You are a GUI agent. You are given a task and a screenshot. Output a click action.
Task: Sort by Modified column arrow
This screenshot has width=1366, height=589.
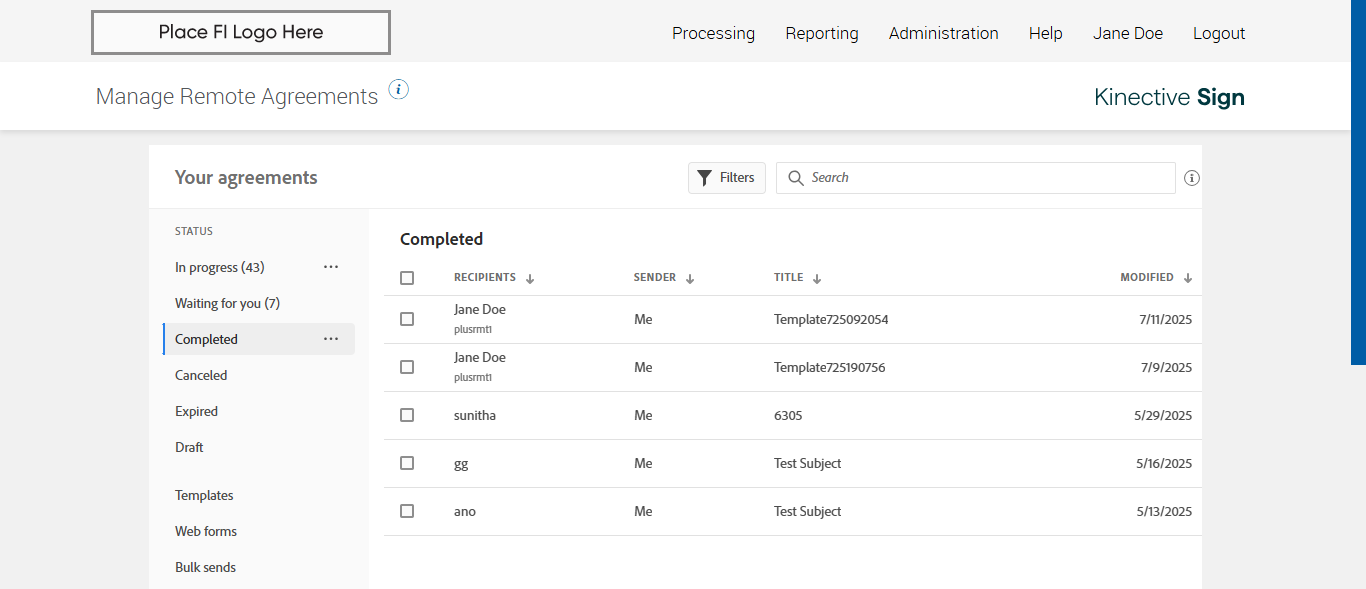coord(1188,279)
